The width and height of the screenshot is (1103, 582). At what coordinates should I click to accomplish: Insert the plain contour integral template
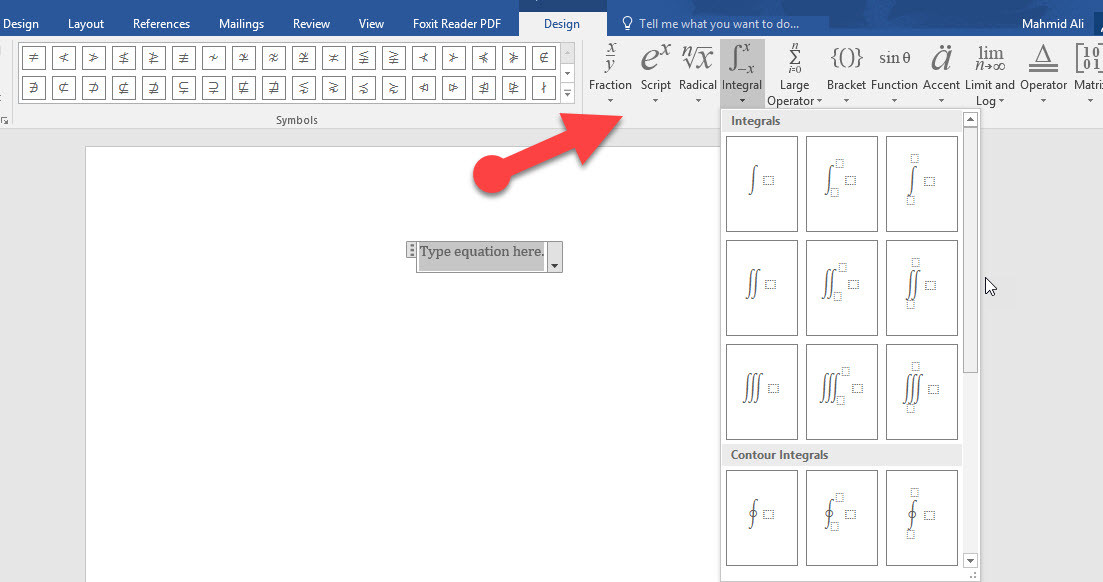pos(762,517)
